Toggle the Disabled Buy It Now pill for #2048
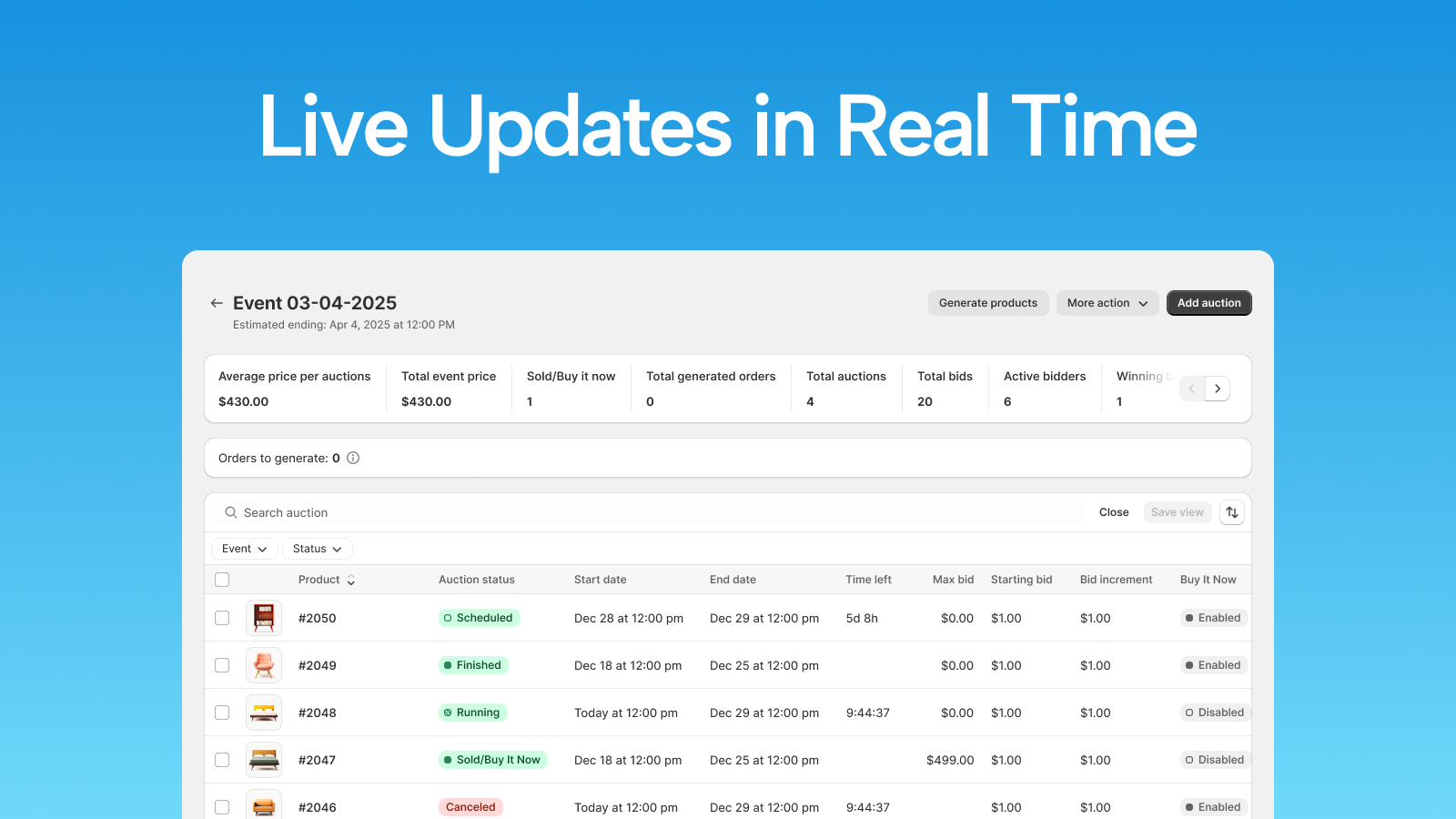Image resolution: width=1456 pixels, height=819 pixels. [x=1215, y=713]
